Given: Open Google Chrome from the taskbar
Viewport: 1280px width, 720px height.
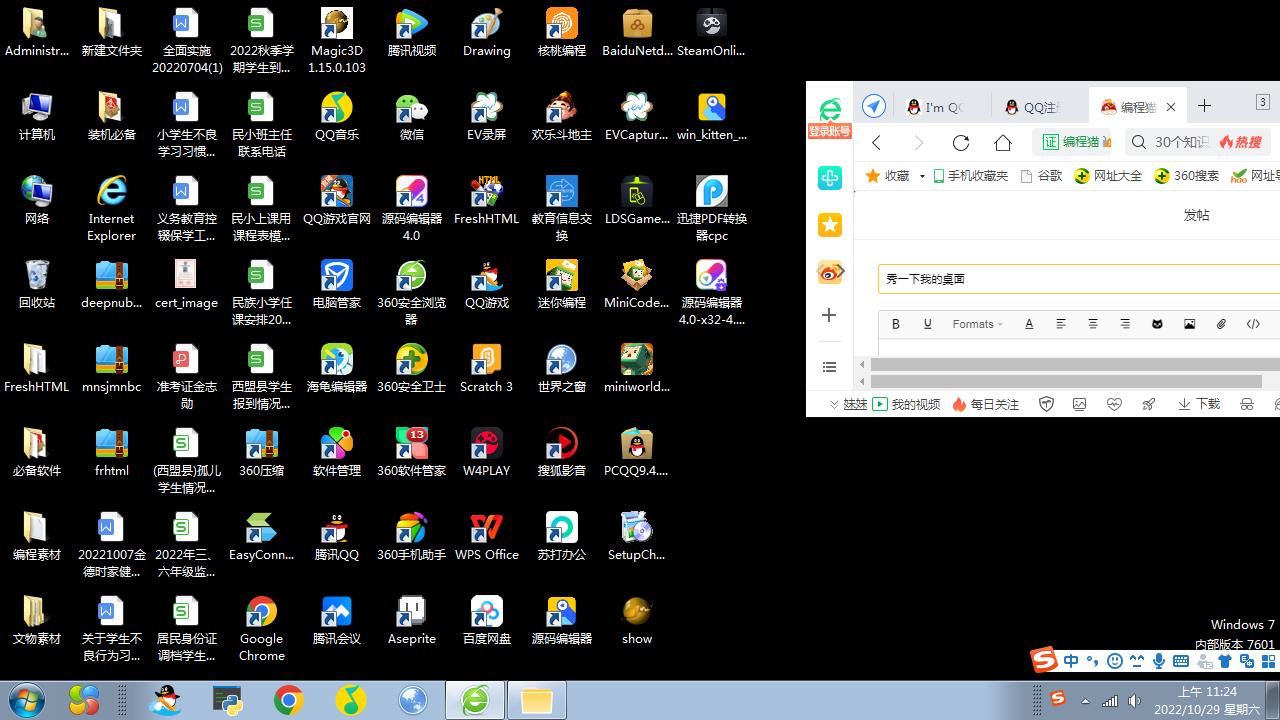Looking at the screenshot, I should point(289,700).
